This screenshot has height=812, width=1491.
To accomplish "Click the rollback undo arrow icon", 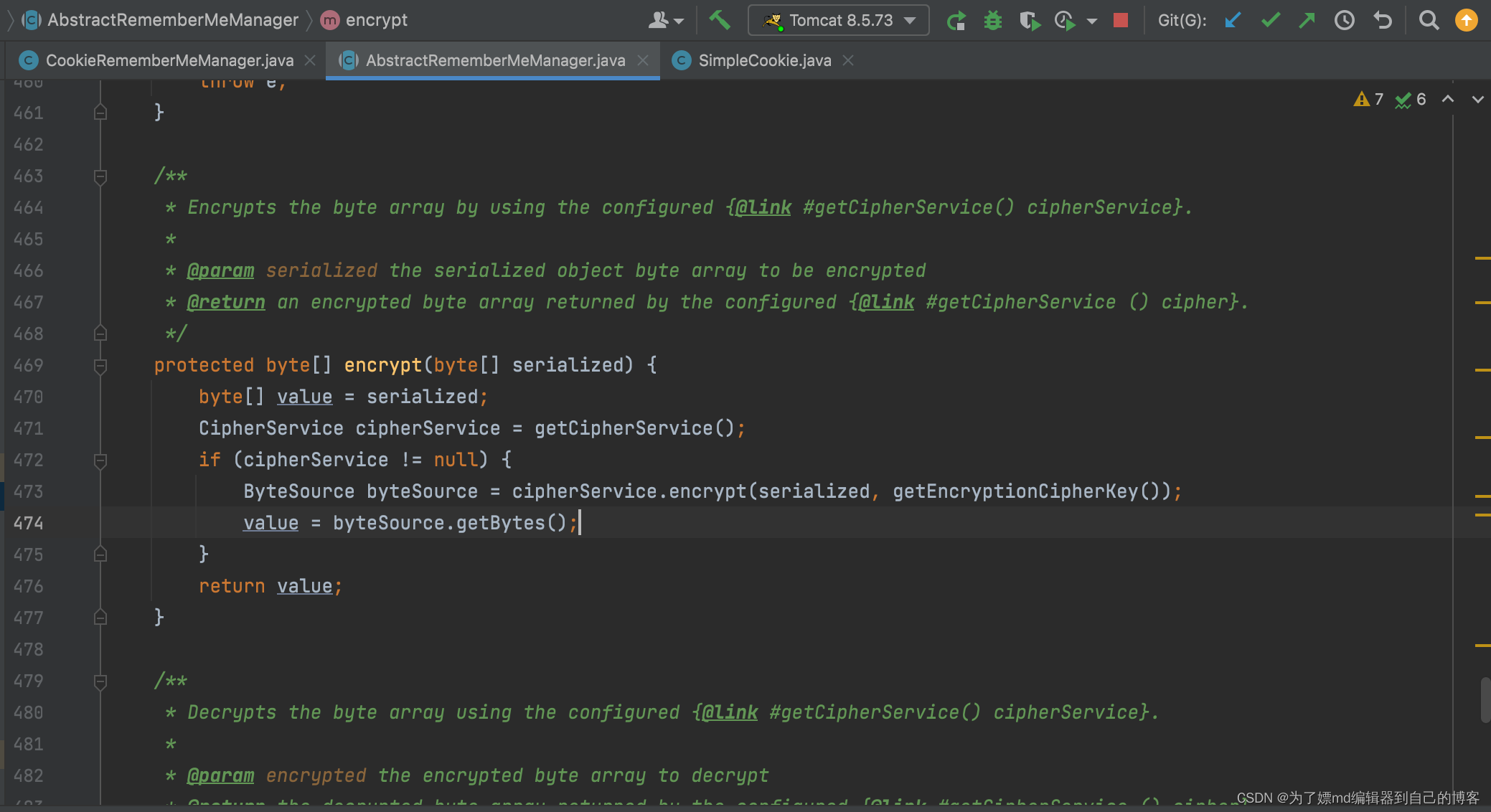I will (1383, 20).
